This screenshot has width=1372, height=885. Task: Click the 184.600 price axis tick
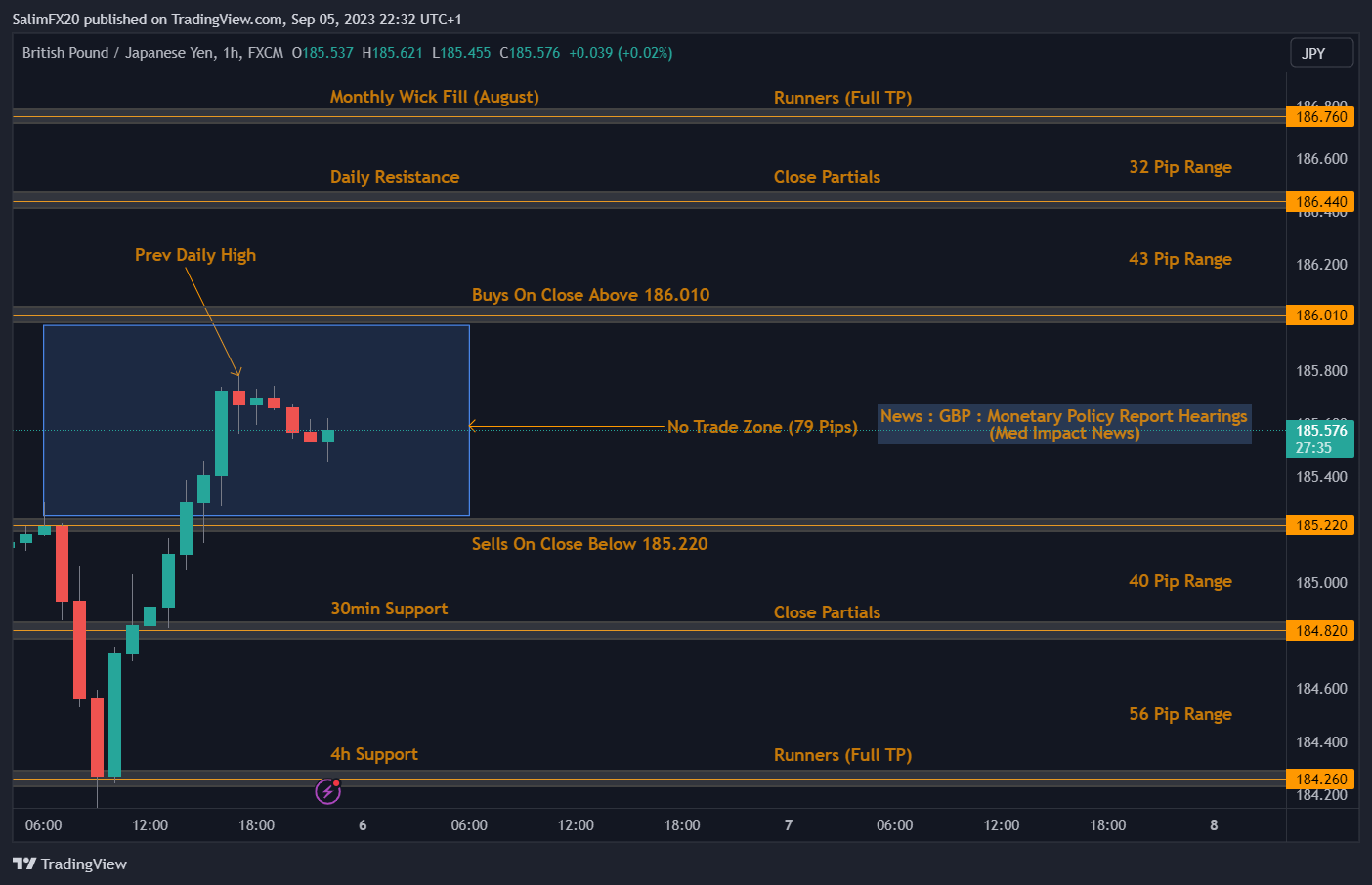click(x=1321, y=689)
